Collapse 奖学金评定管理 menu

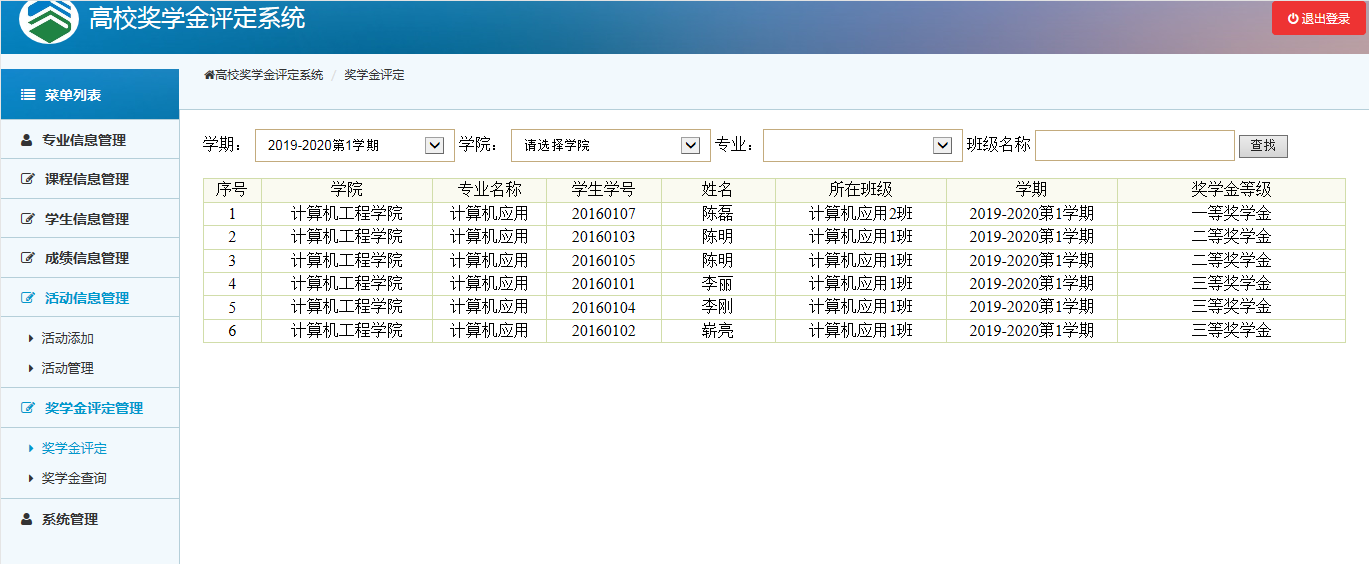[90, 408]
